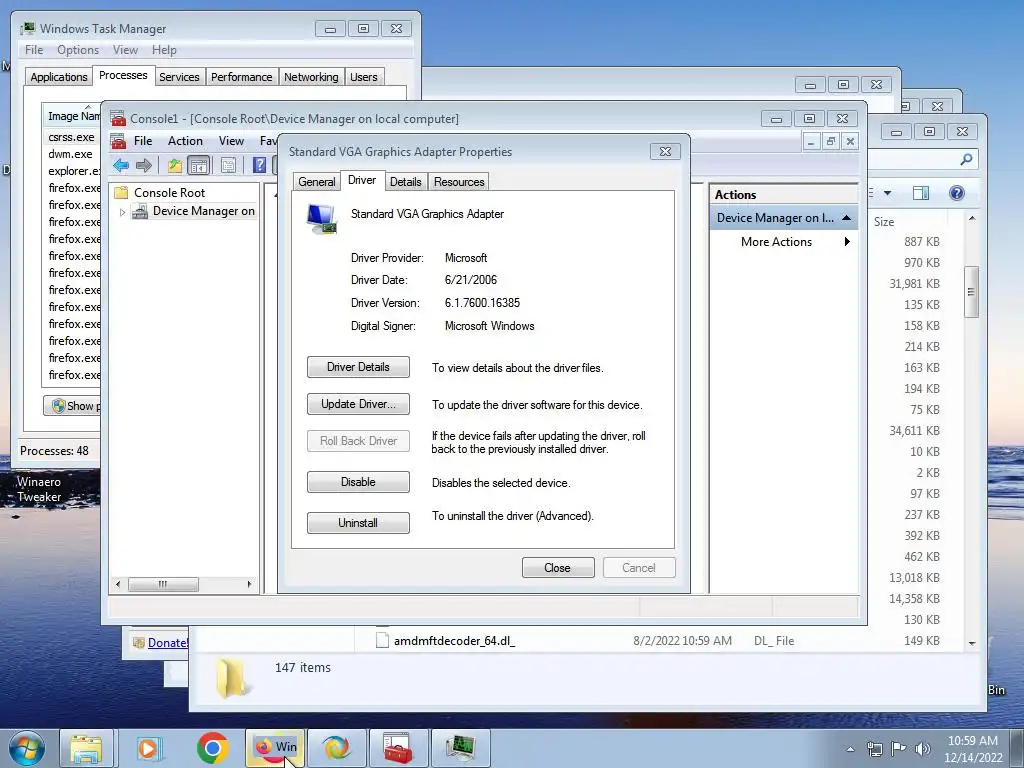
Task: Collapse Device Manager on l... actions section
Action: (846, 217)
